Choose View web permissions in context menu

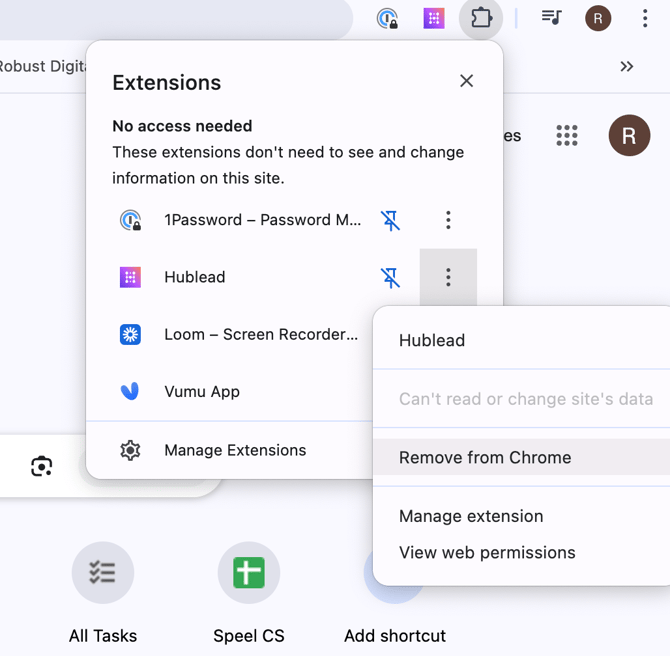coord(487,553)
